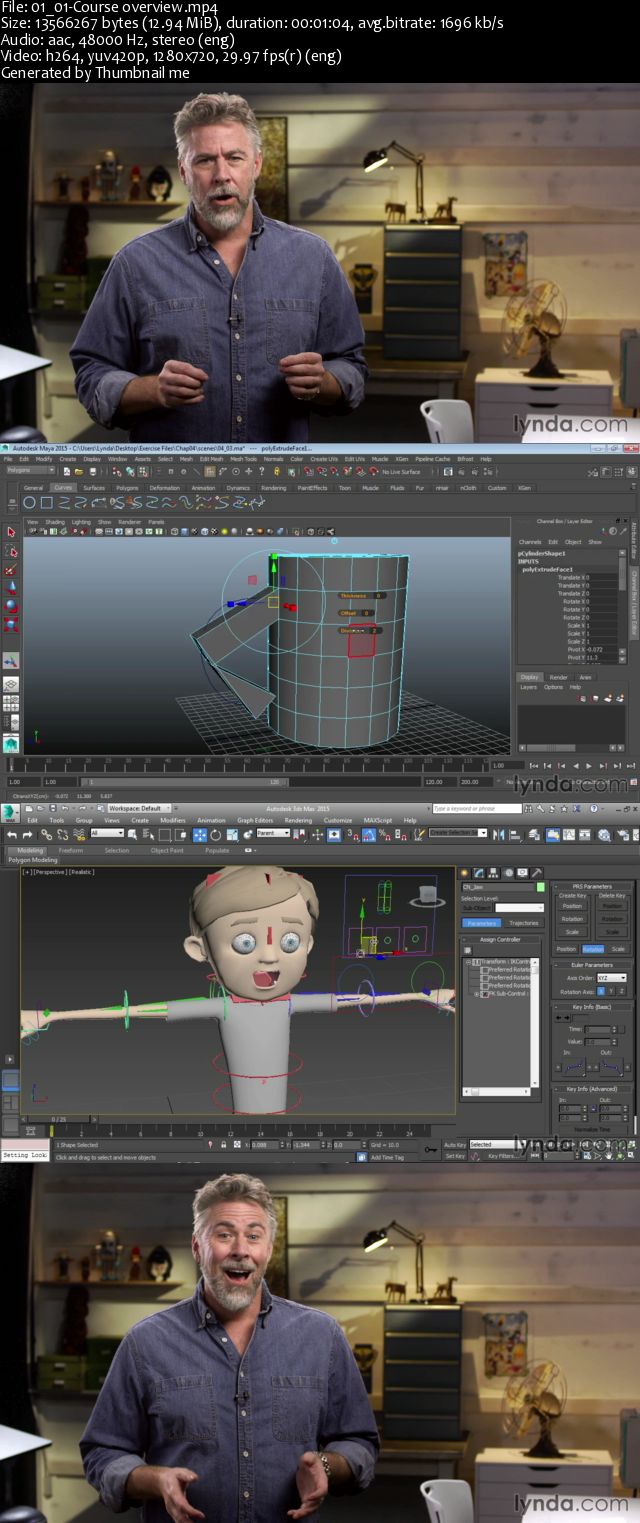Screen dimensions: 640x1523
Task: Open the Create Selection Set dropdown
Action: [x=458, y=832]
